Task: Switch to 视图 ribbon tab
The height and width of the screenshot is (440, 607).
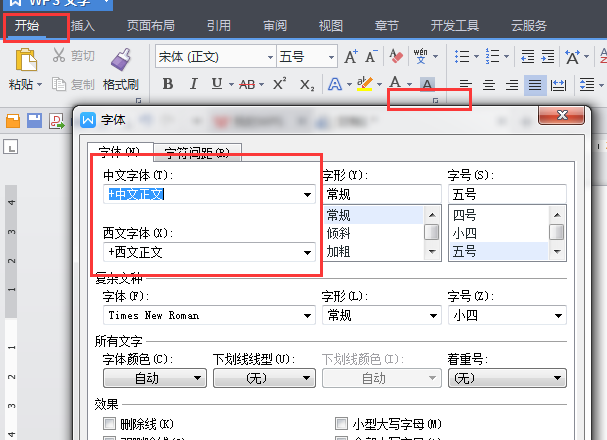Action: (331, 26)
